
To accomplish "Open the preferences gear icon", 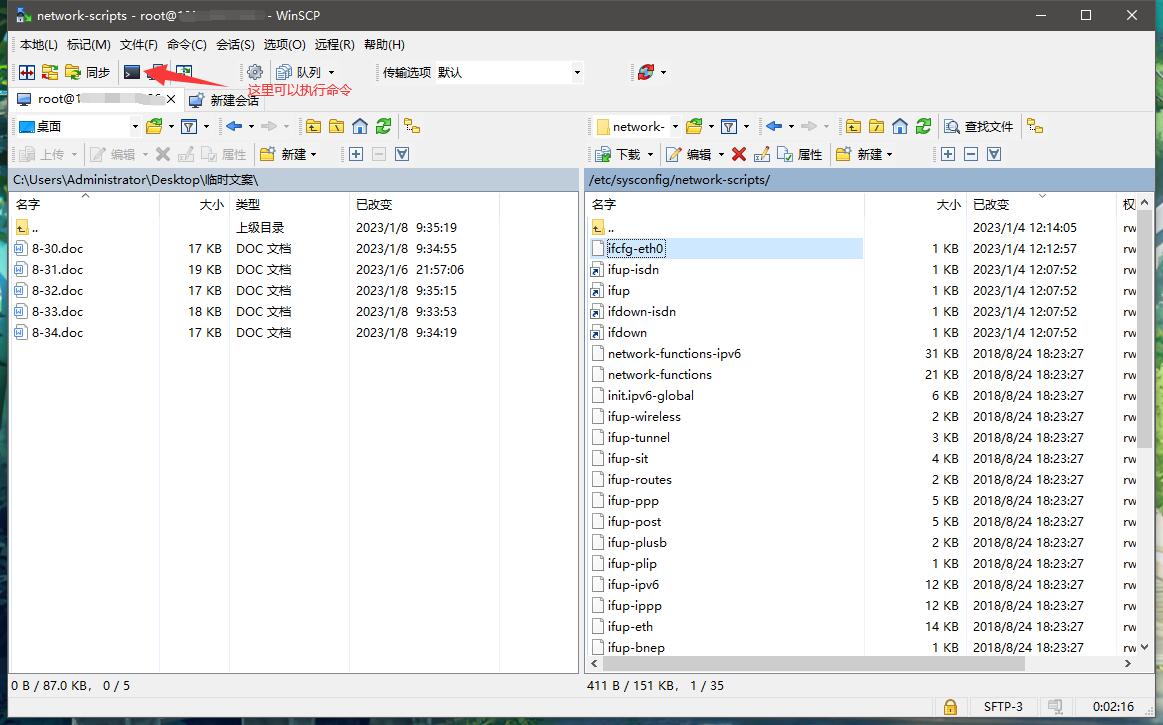I will [255, 72].
